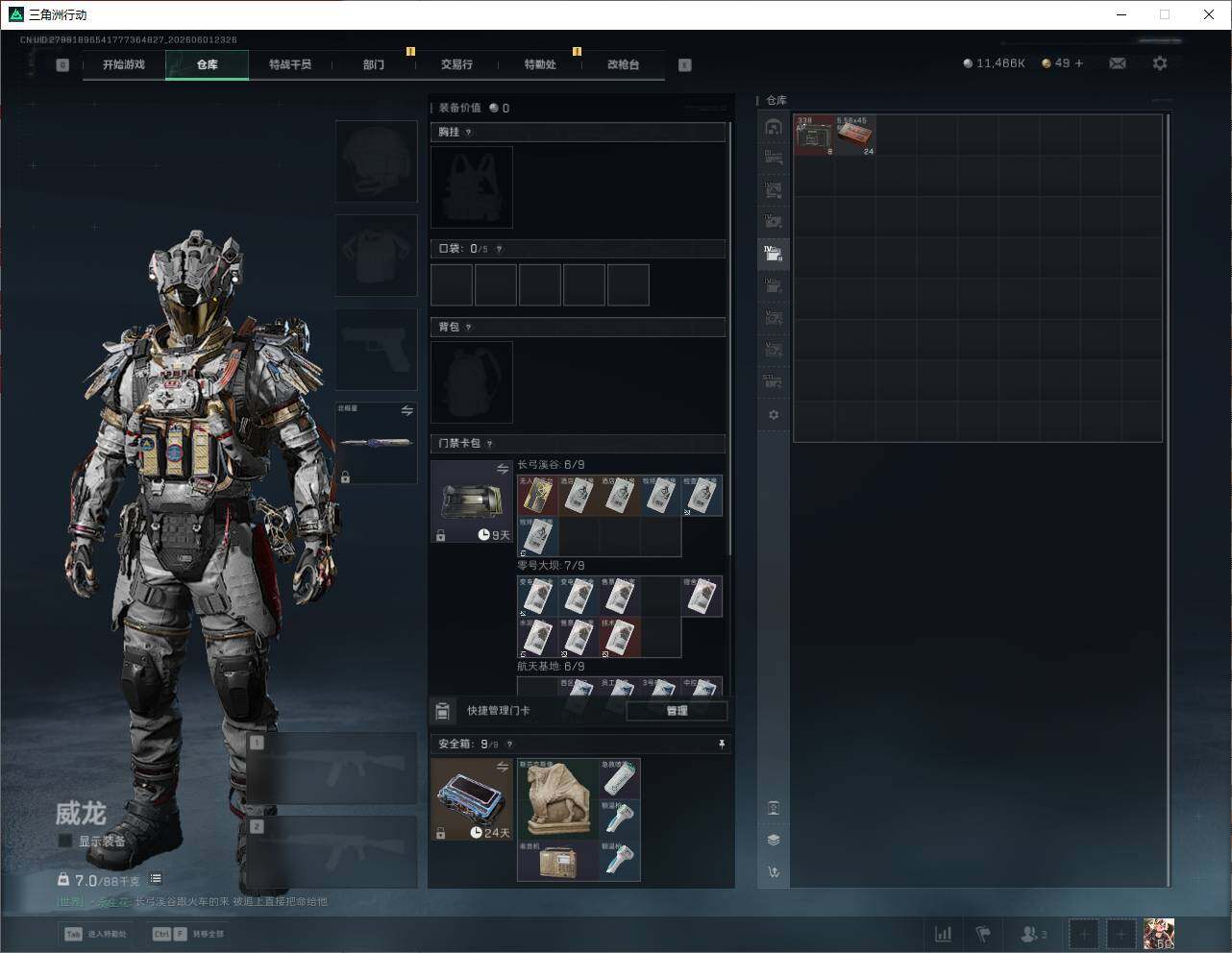Switch to the 仓库 tab
1232x953 pixels.
click(x=207, y=64)
